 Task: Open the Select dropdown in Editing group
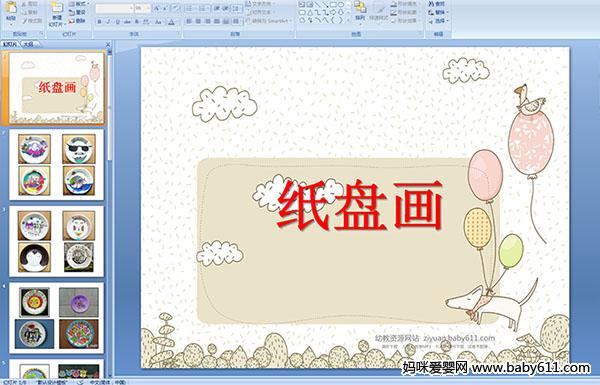[439, 21]
